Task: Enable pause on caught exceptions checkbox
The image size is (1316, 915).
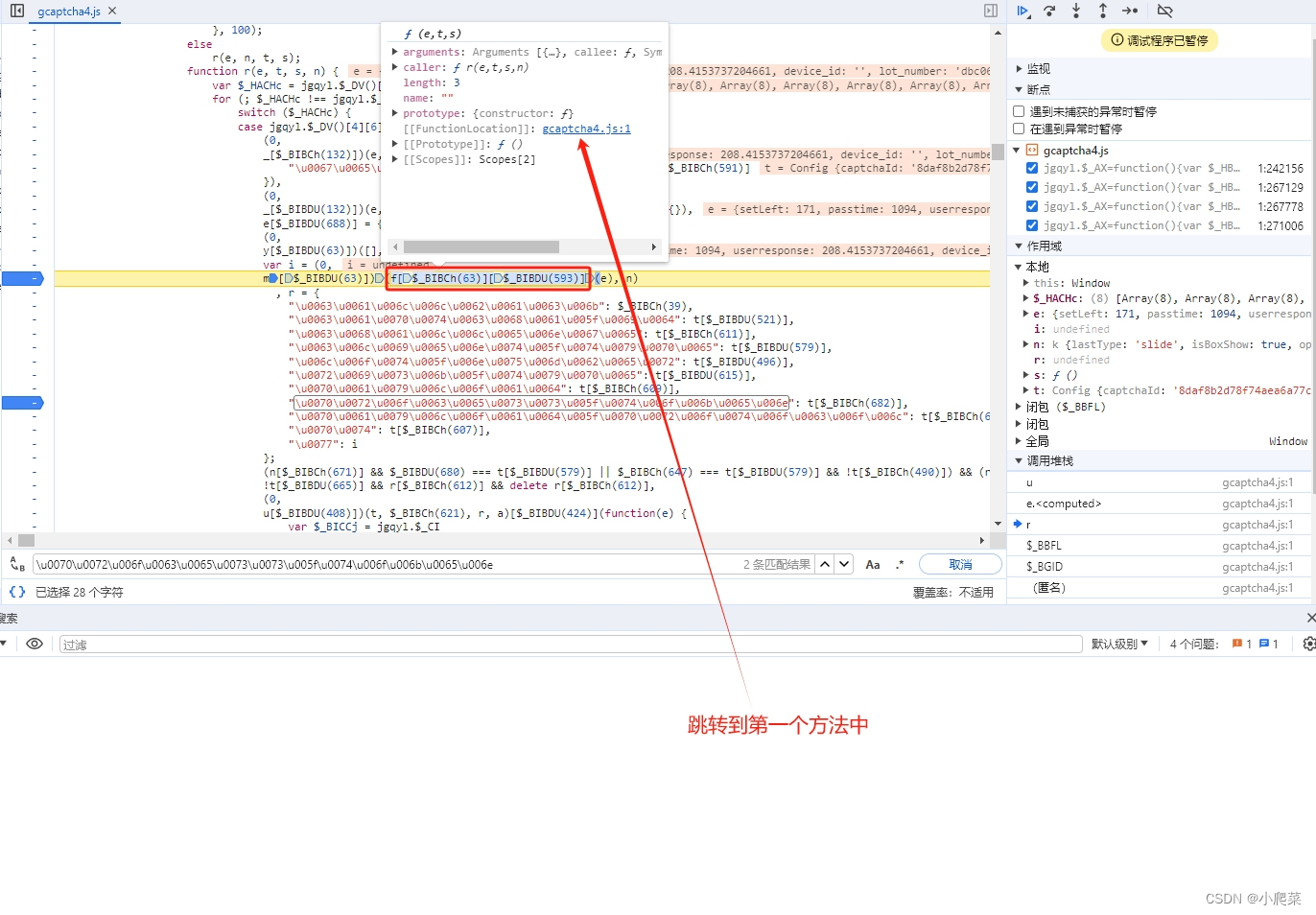Action: pyautogui.click(x=1019, y=129)
